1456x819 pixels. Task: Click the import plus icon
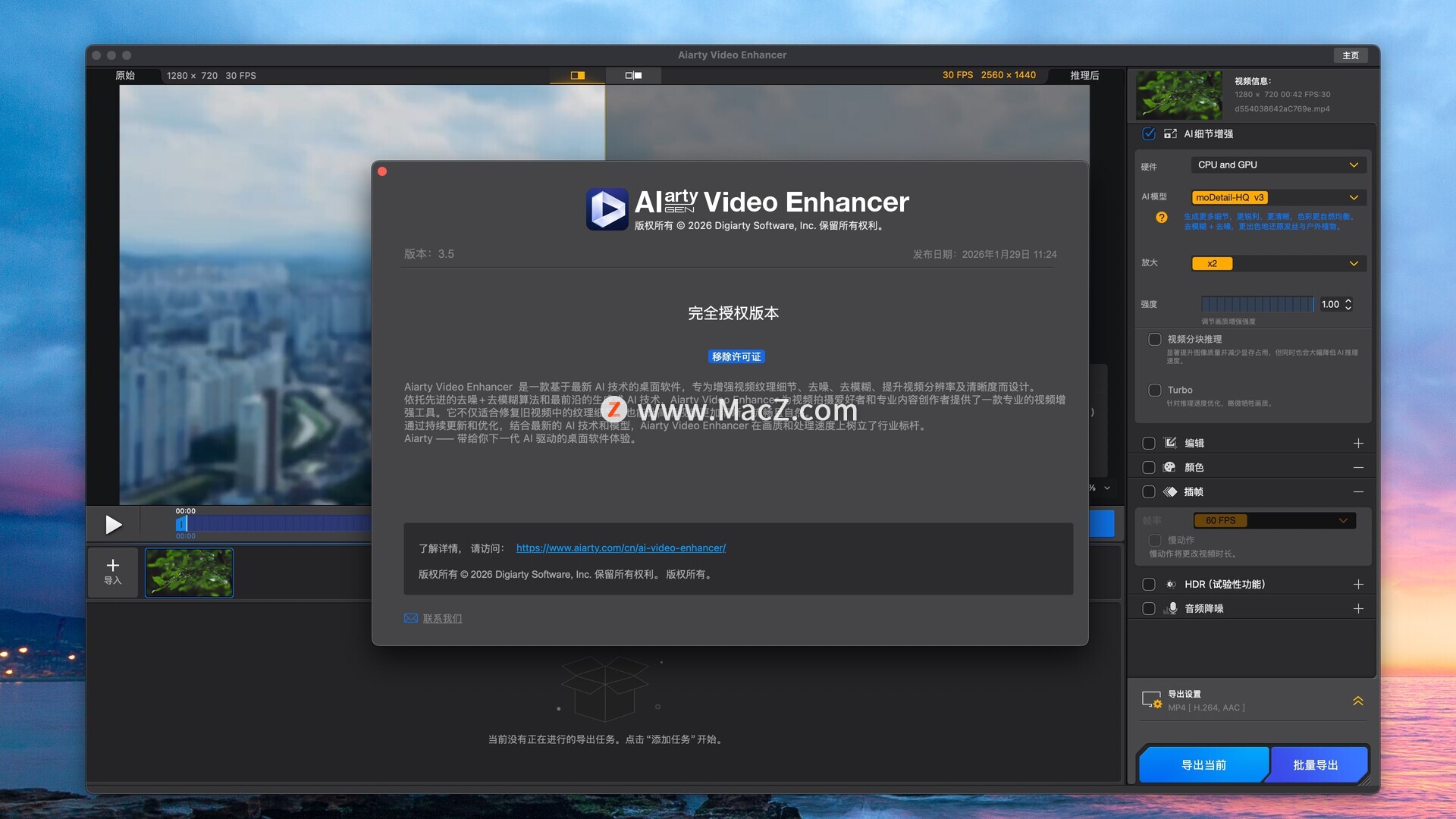pyautogui.click(x=113, y=566)
